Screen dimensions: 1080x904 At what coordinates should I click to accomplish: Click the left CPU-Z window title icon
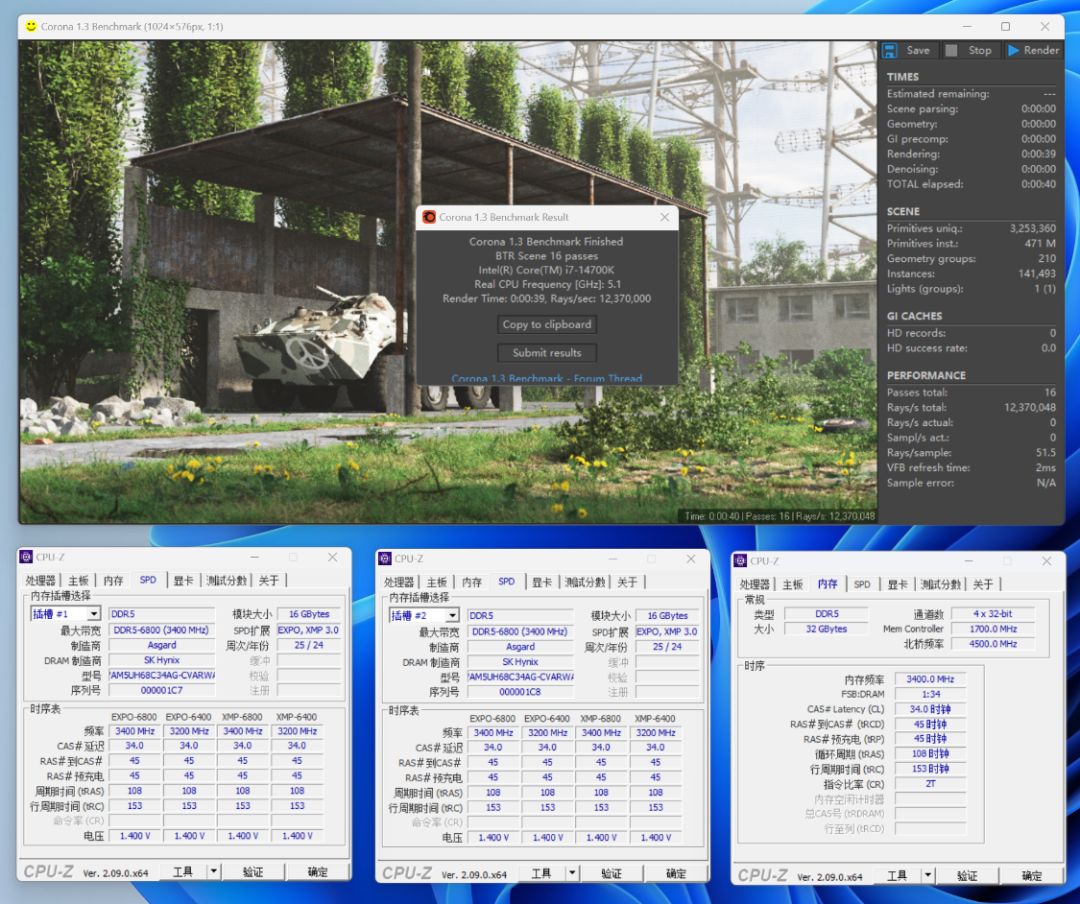click(x=26, y=557)
